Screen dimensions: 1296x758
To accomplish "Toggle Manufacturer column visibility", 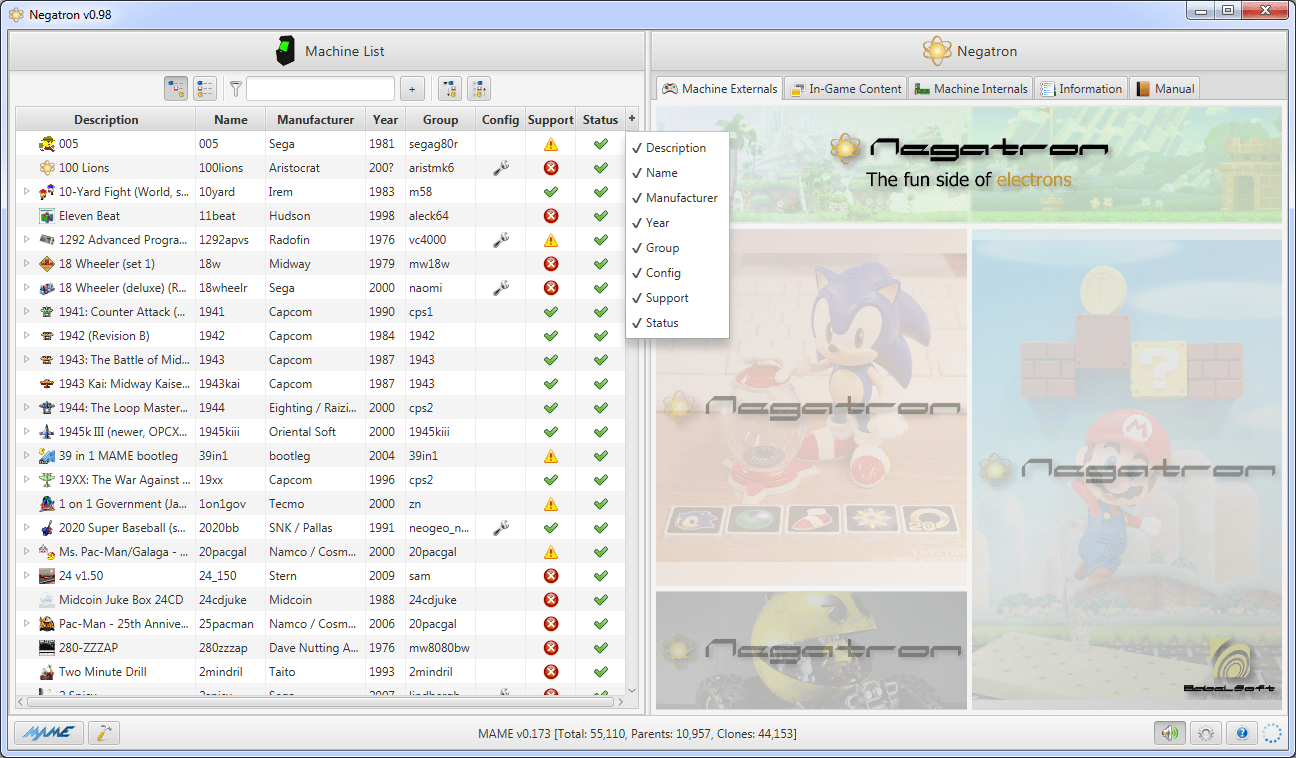I will (x=675, y=198).
